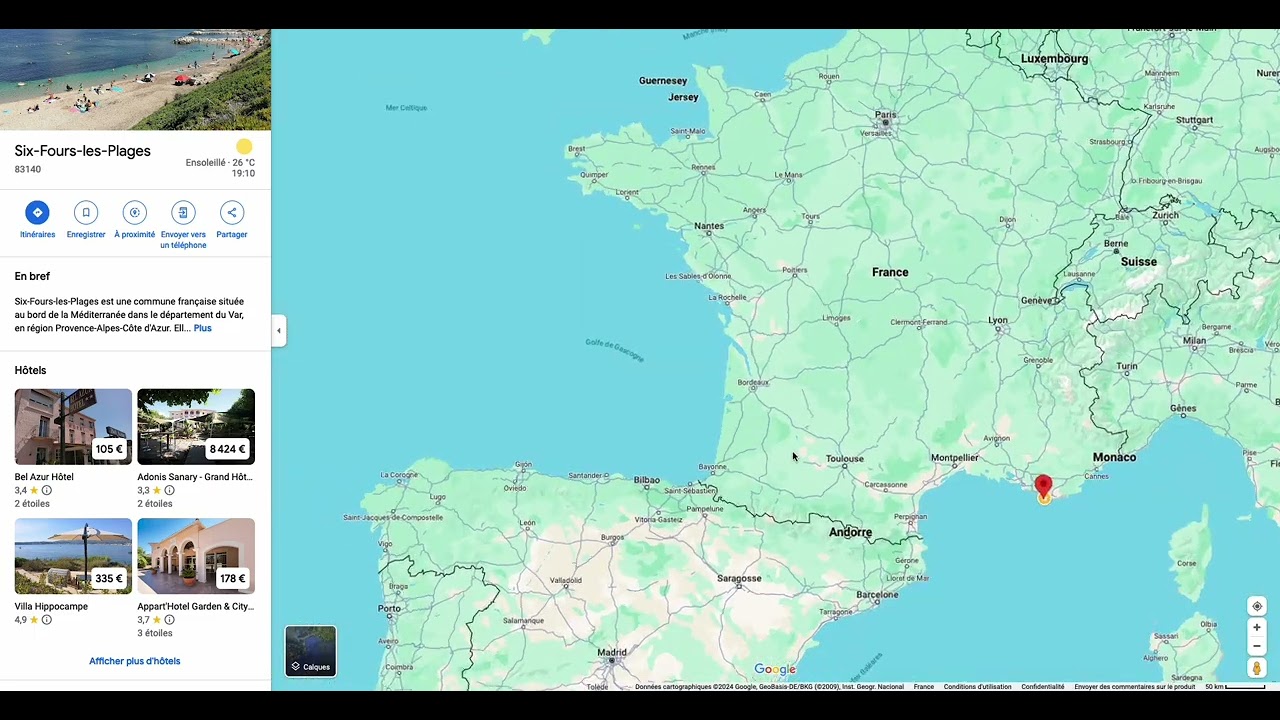1280x720 pixels.
Task: Click France link in map footer
Action: [923, 687]
